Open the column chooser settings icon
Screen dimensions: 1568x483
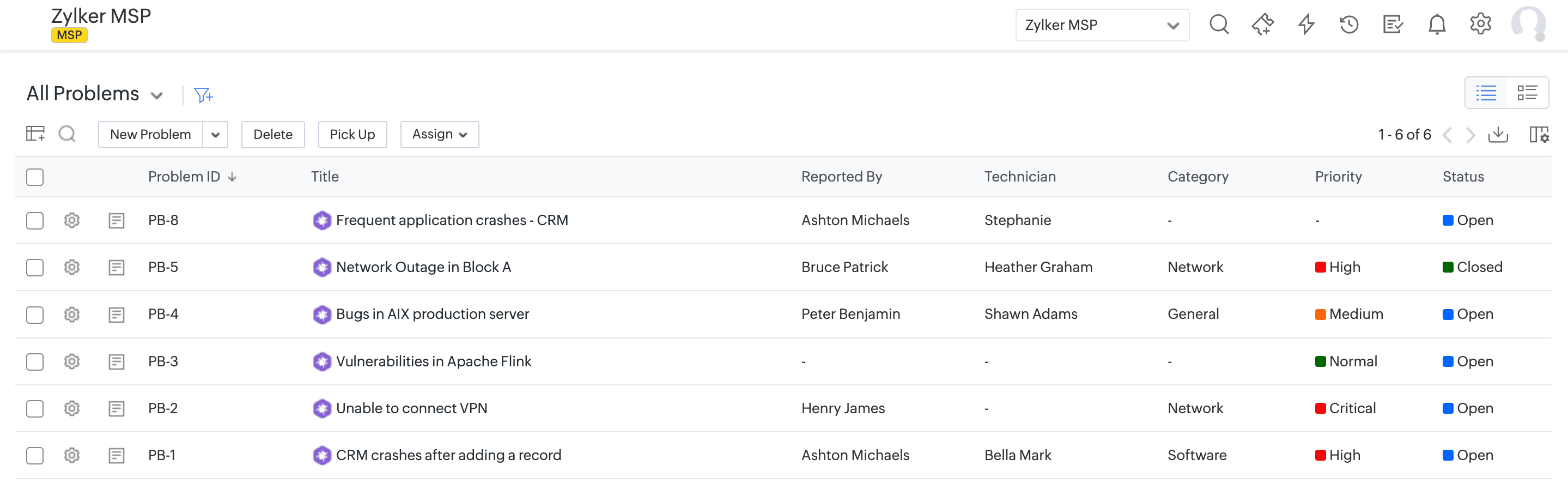pyautogui.click(x=1539, y=135)
